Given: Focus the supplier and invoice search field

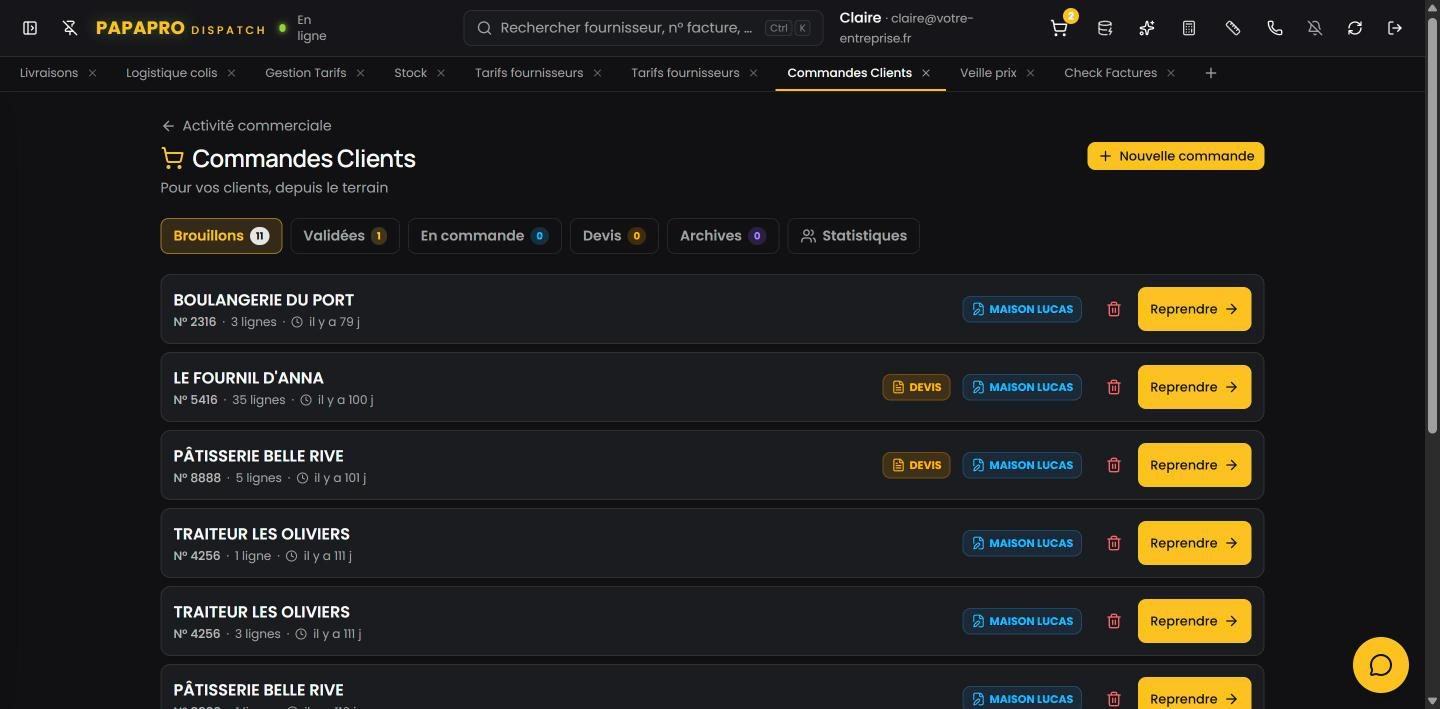Looking at the screenshot, I should pos(643,28).
